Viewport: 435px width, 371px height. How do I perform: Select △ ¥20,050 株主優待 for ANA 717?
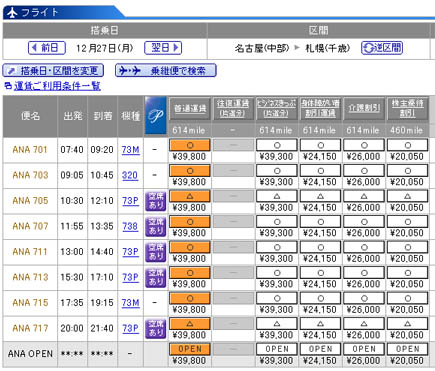click(407, 324)
